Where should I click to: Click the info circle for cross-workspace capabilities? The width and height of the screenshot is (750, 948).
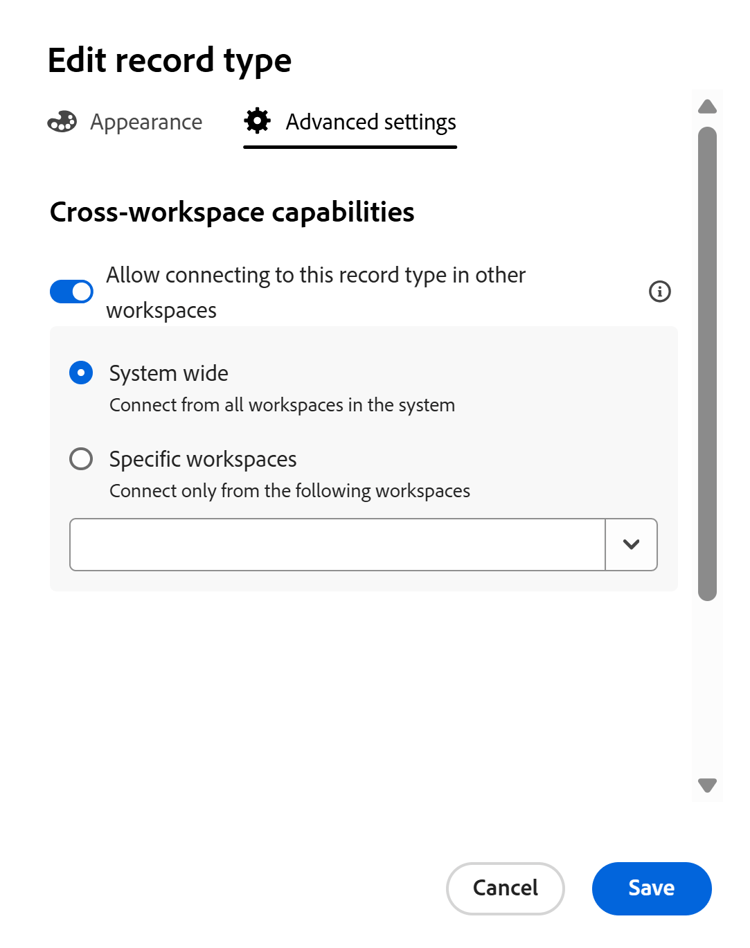tap(659, 291)
